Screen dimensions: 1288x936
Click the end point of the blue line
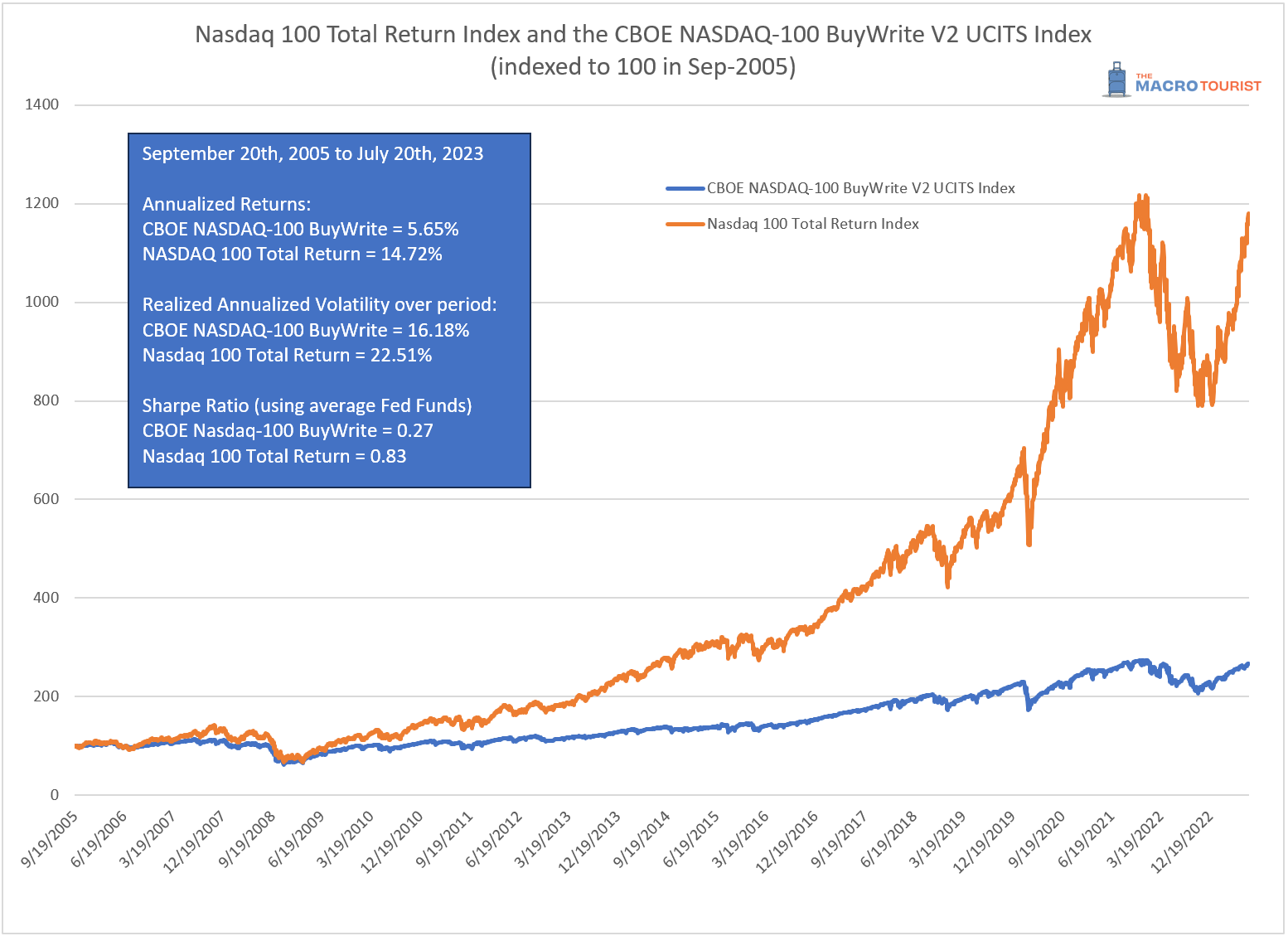click(x=1248, y=663)
